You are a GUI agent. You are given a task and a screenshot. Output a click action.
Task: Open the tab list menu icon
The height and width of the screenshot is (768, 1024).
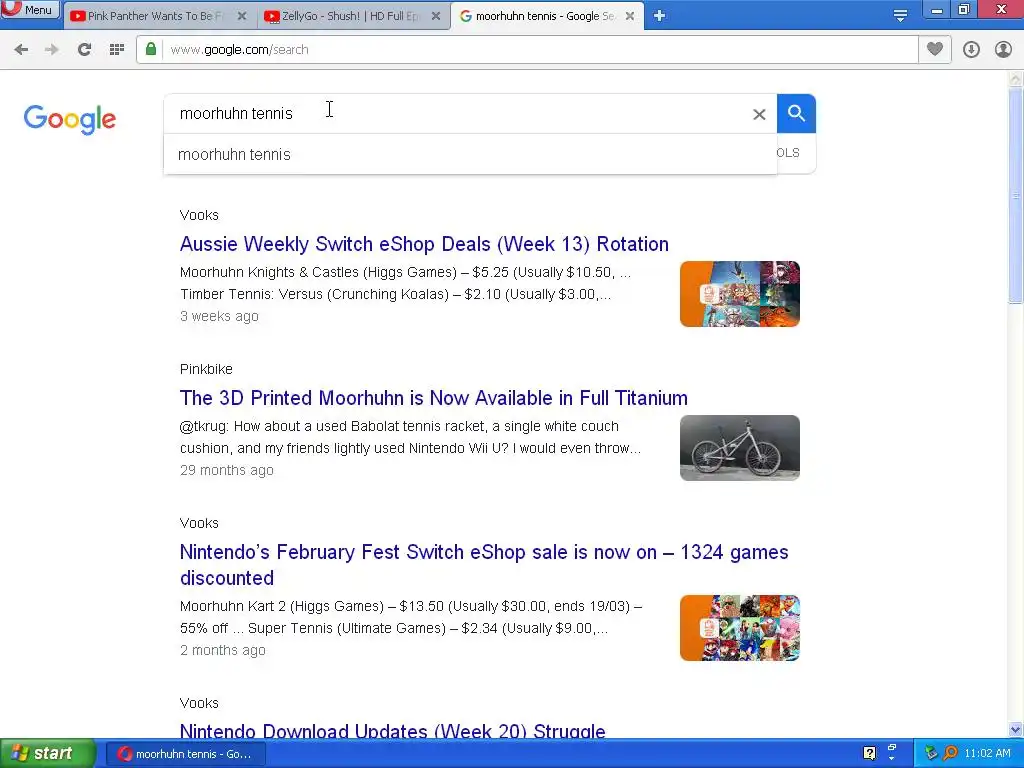pyautogui.click(x=900, y=16)
